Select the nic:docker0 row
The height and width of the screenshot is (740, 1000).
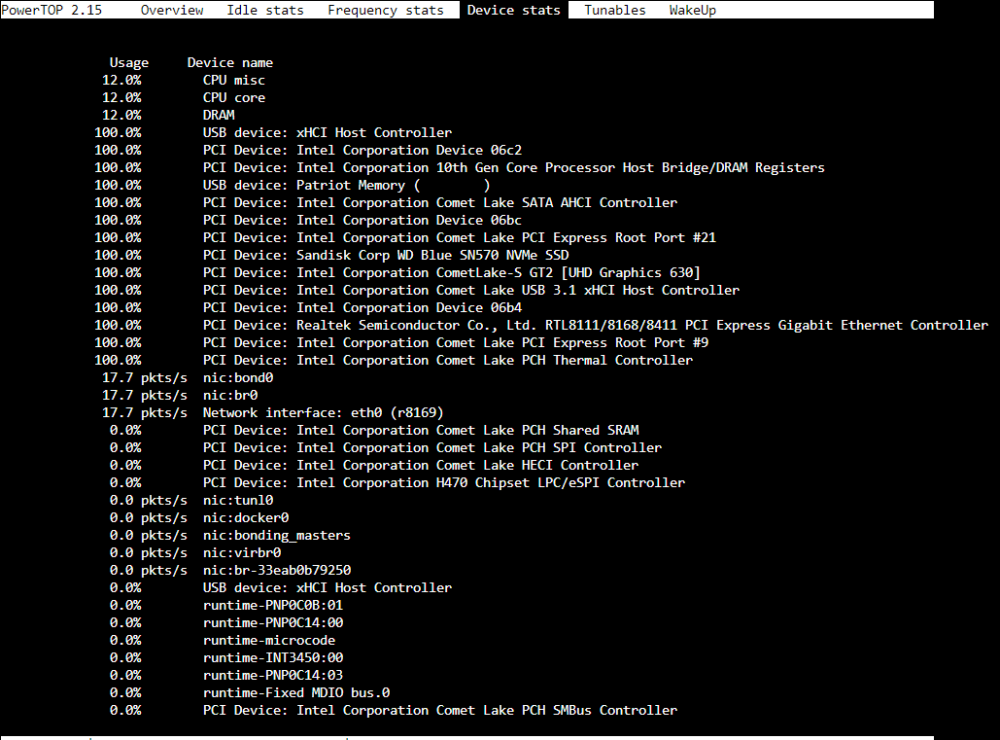[199, 517]
